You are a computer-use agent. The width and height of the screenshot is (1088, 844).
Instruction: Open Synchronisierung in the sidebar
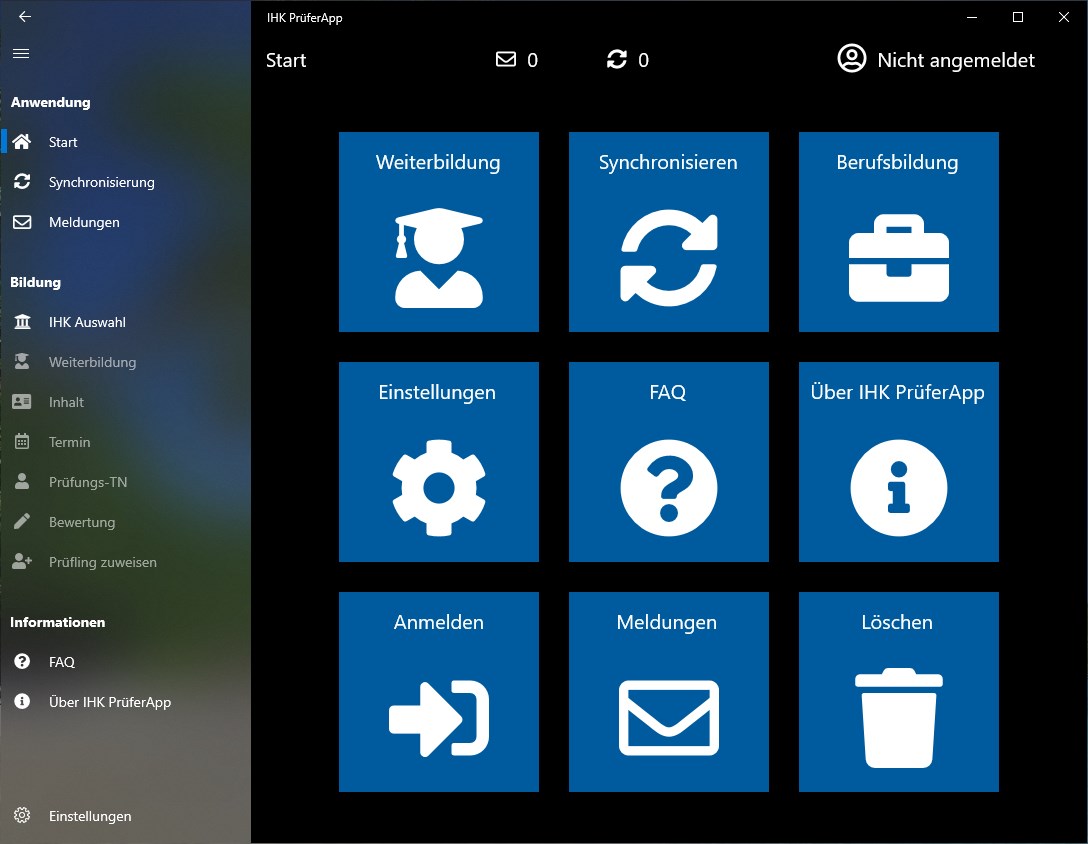click(101, 183)
